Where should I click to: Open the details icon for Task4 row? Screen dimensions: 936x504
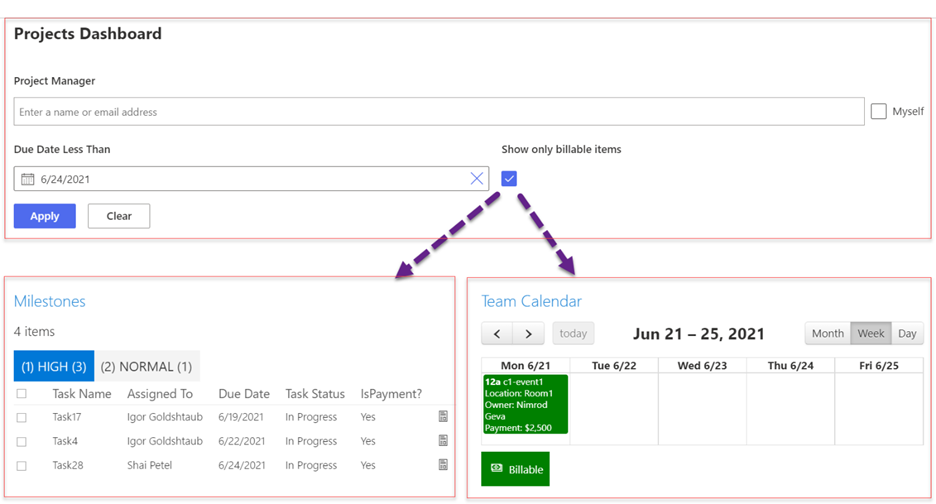coord(443,441)
